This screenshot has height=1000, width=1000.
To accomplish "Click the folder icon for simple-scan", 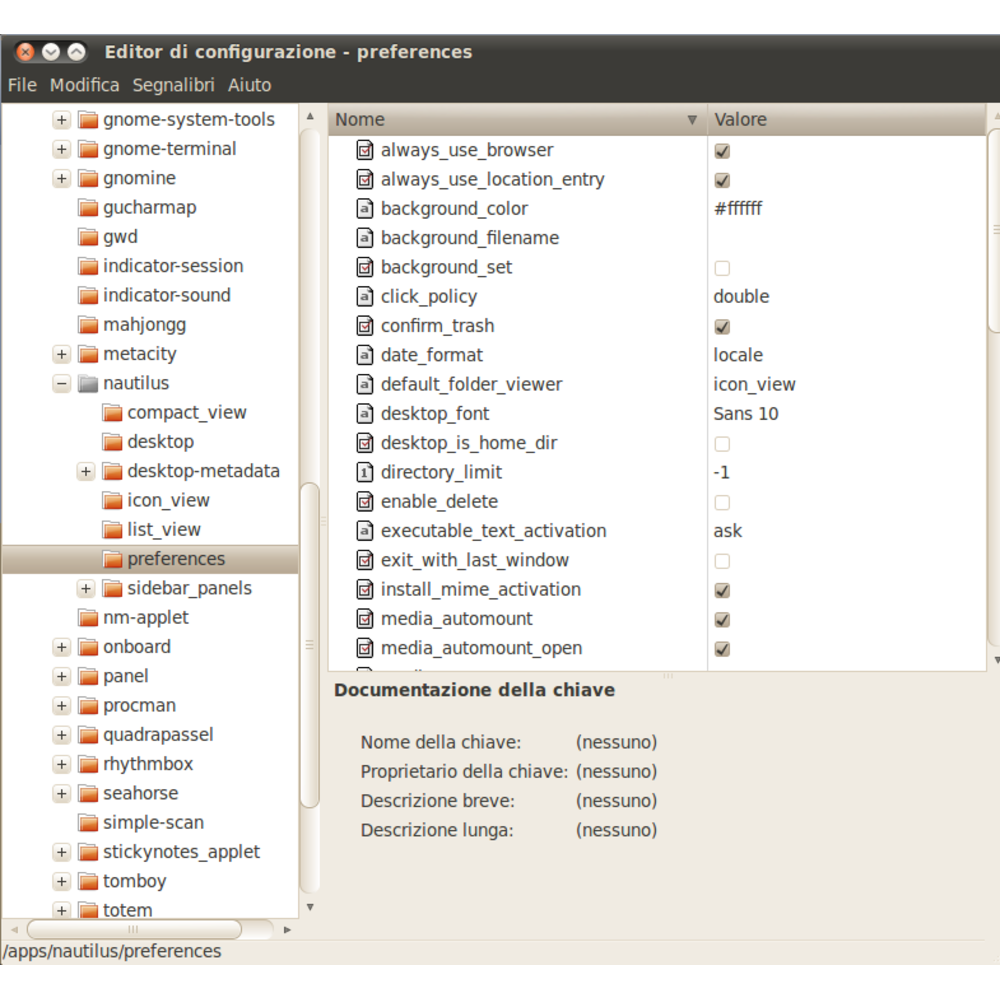I will coord(86,822).
